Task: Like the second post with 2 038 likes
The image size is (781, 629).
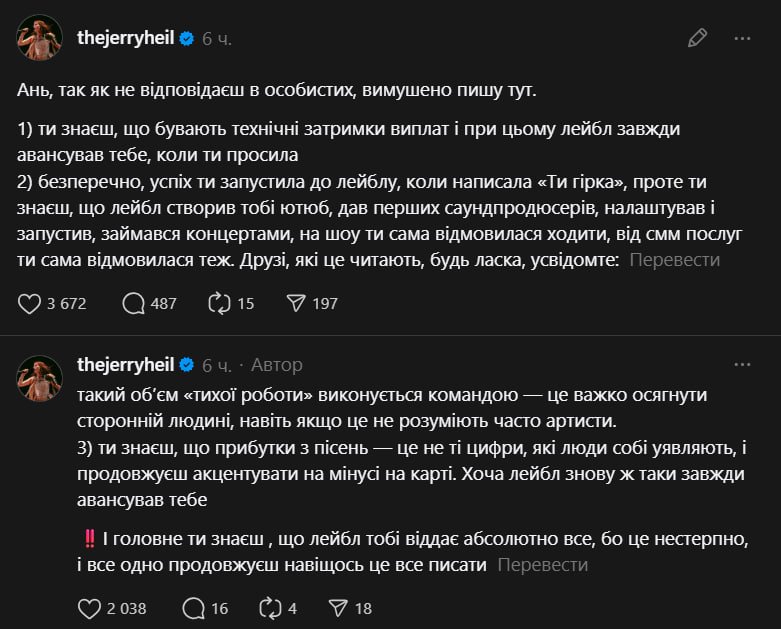Action: (90, 607)
